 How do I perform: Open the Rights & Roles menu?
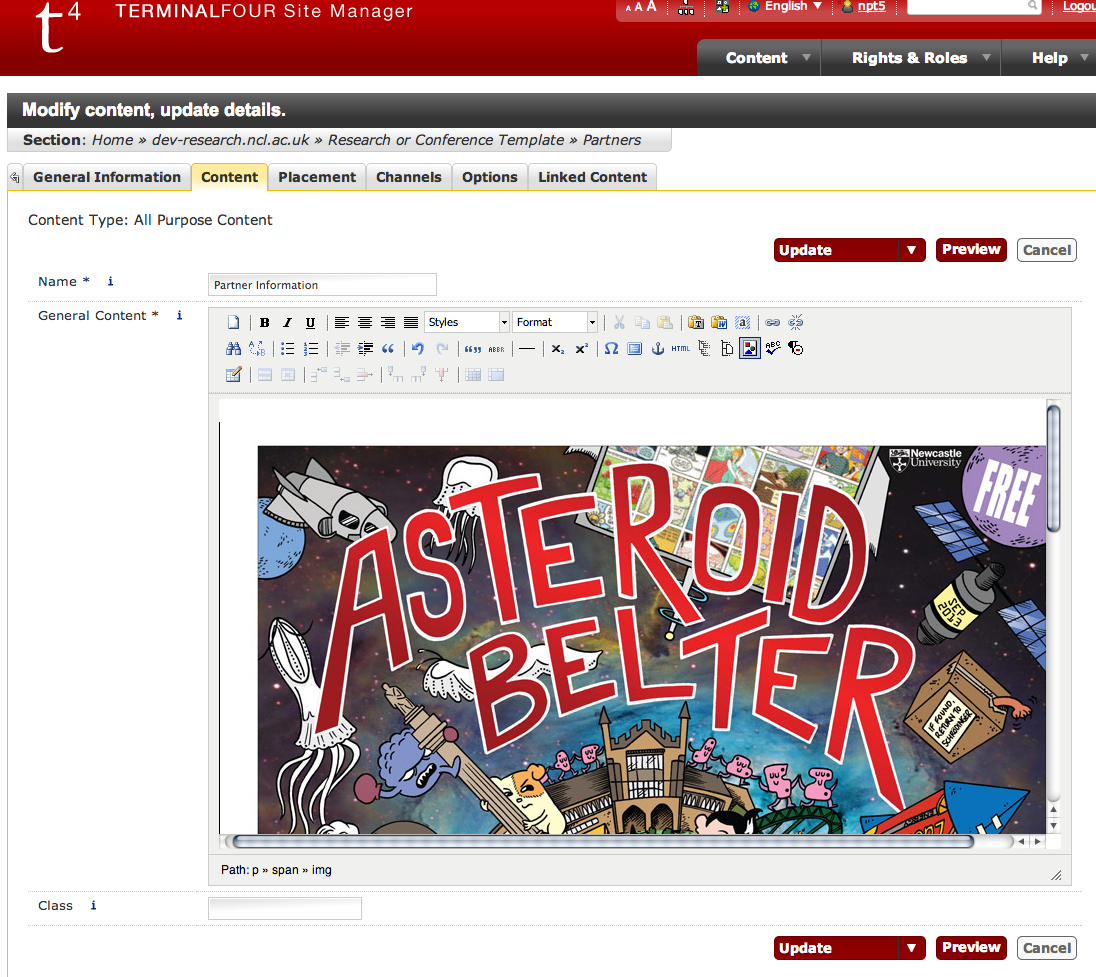pos(909,58)
